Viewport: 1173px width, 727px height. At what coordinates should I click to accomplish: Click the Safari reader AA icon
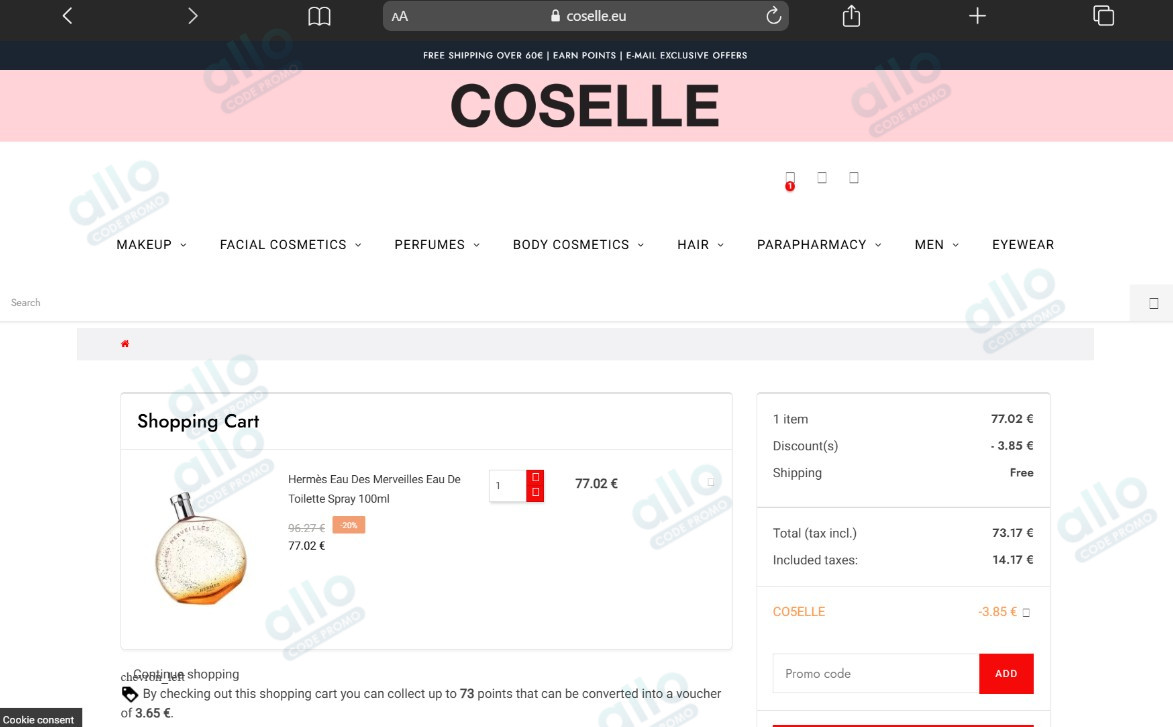pos(399,15)
